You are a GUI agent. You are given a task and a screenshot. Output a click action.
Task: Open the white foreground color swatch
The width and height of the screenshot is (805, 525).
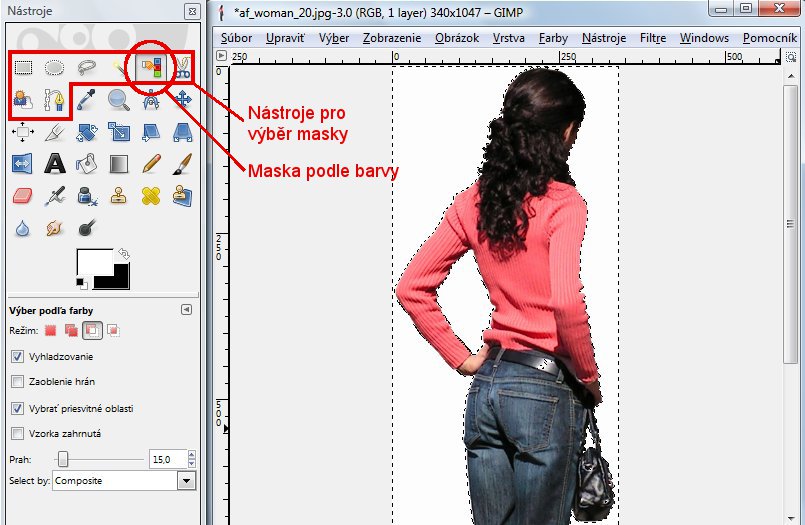[x=94, y=262]
